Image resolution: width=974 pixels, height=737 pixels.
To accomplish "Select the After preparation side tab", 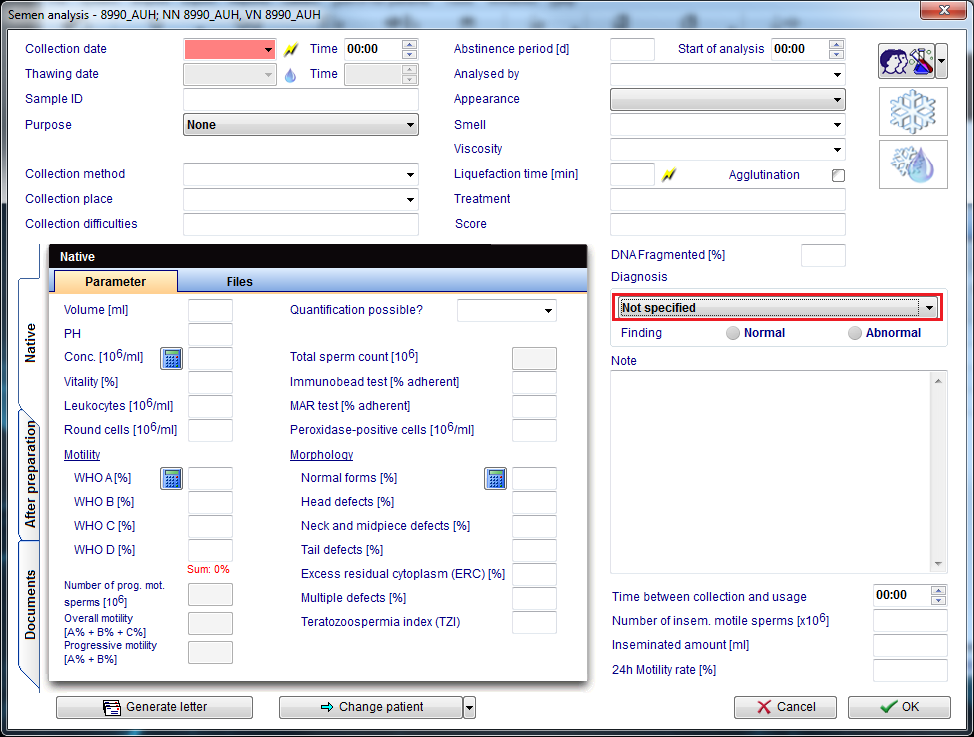I will [29, 474].
